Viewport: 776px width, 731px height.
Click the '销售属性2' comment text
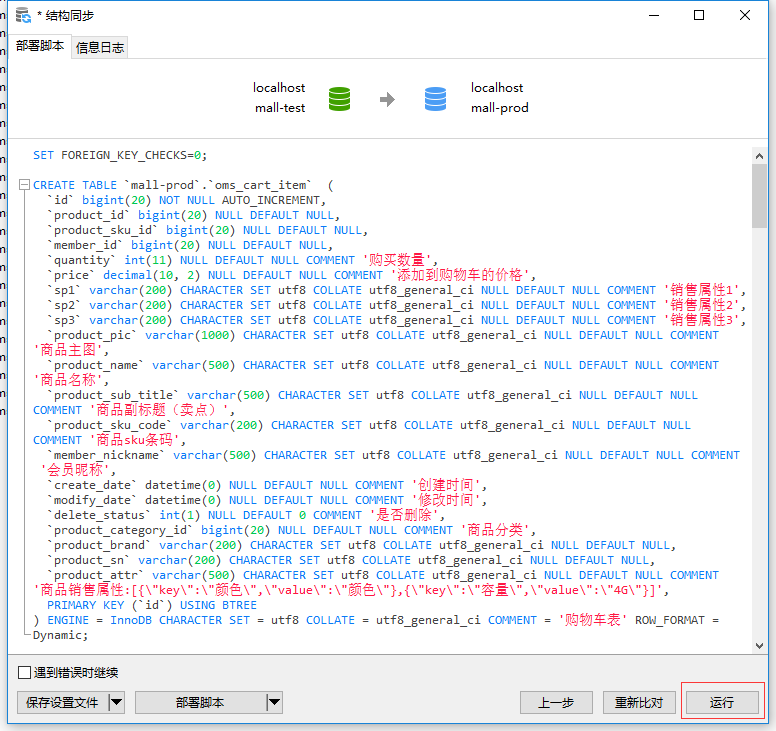(702, 305)
